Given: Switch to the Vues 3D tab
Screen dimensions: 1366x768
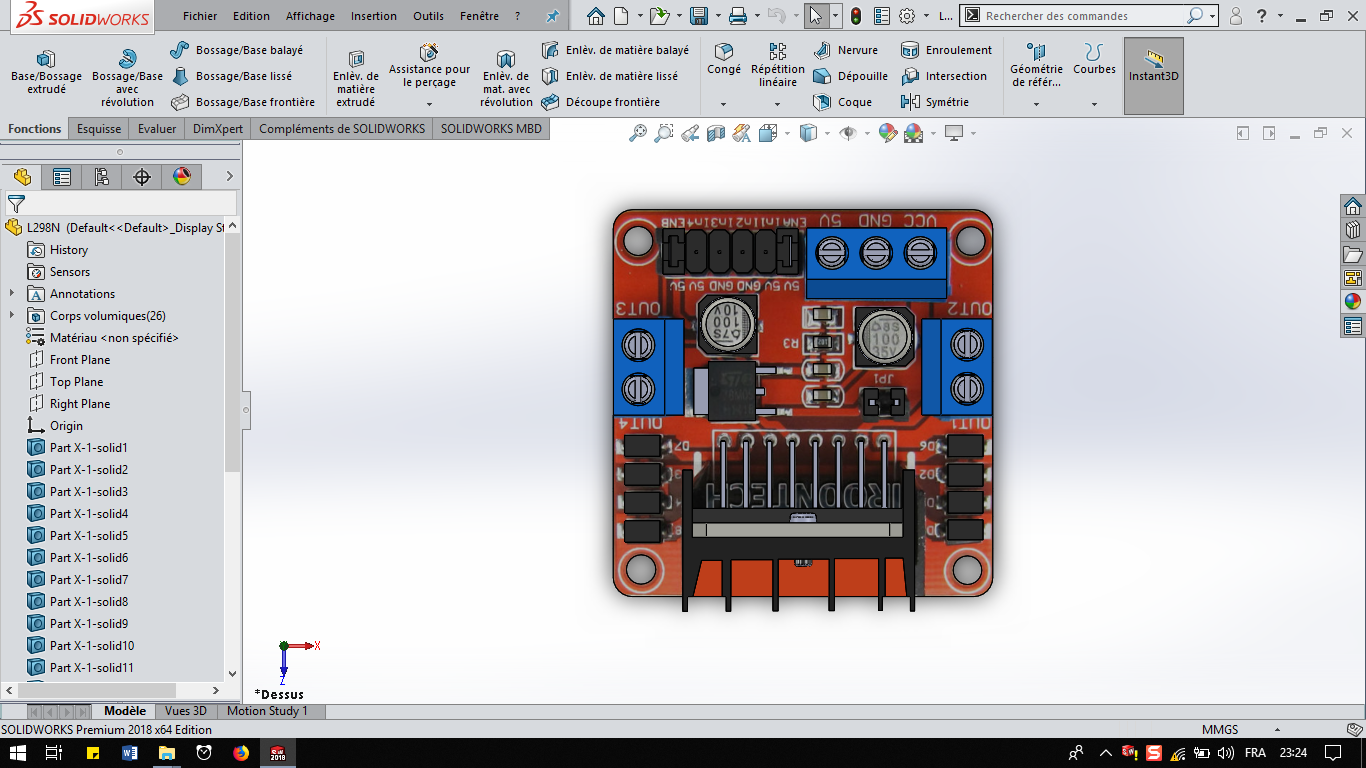Looking at the screenshot, I should [186, 711].
